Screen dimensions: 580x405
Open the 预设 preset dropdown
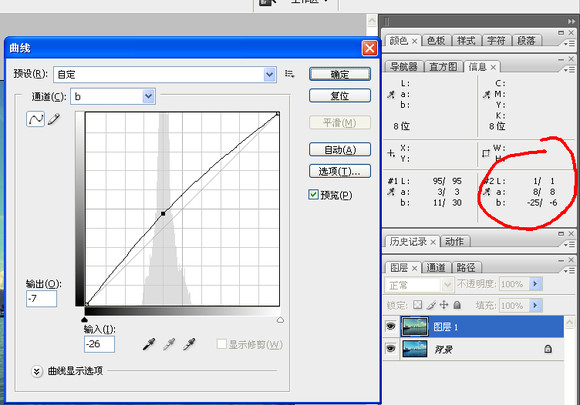(165, 74)
